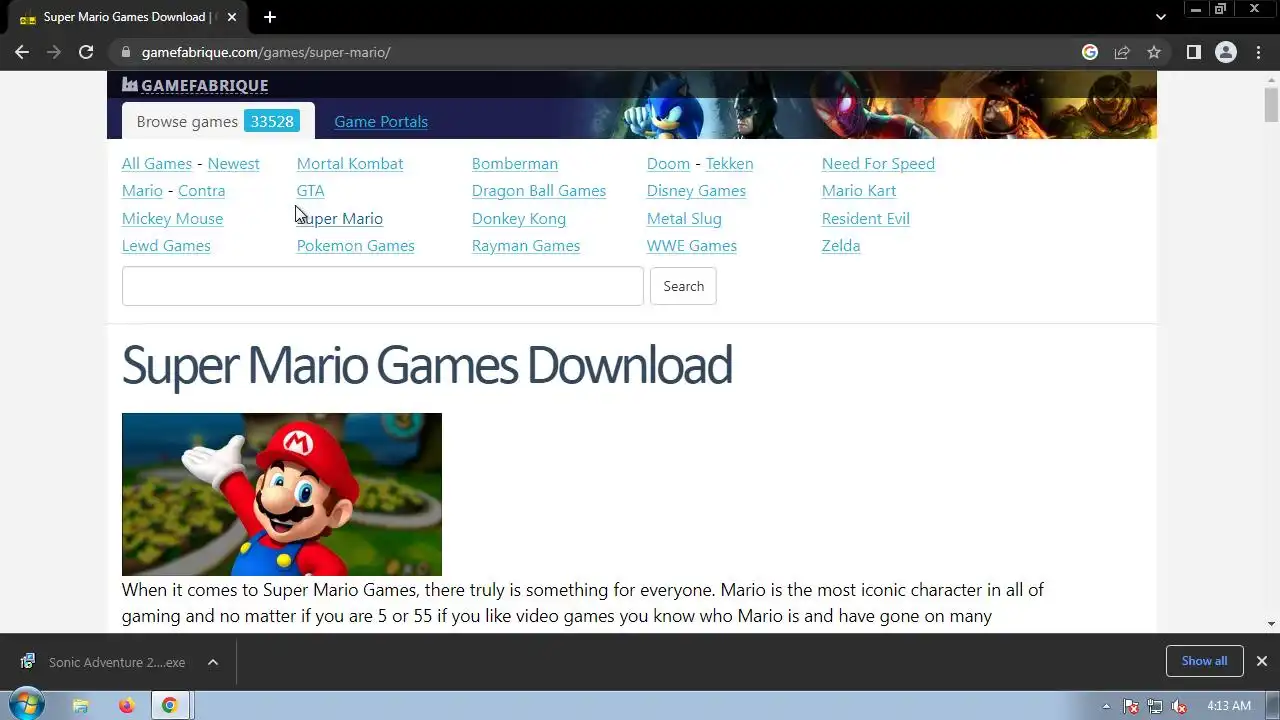Screen dimensions: 1280x720
Task: Show hidden system tray icons
Action: pos(1106,706)
